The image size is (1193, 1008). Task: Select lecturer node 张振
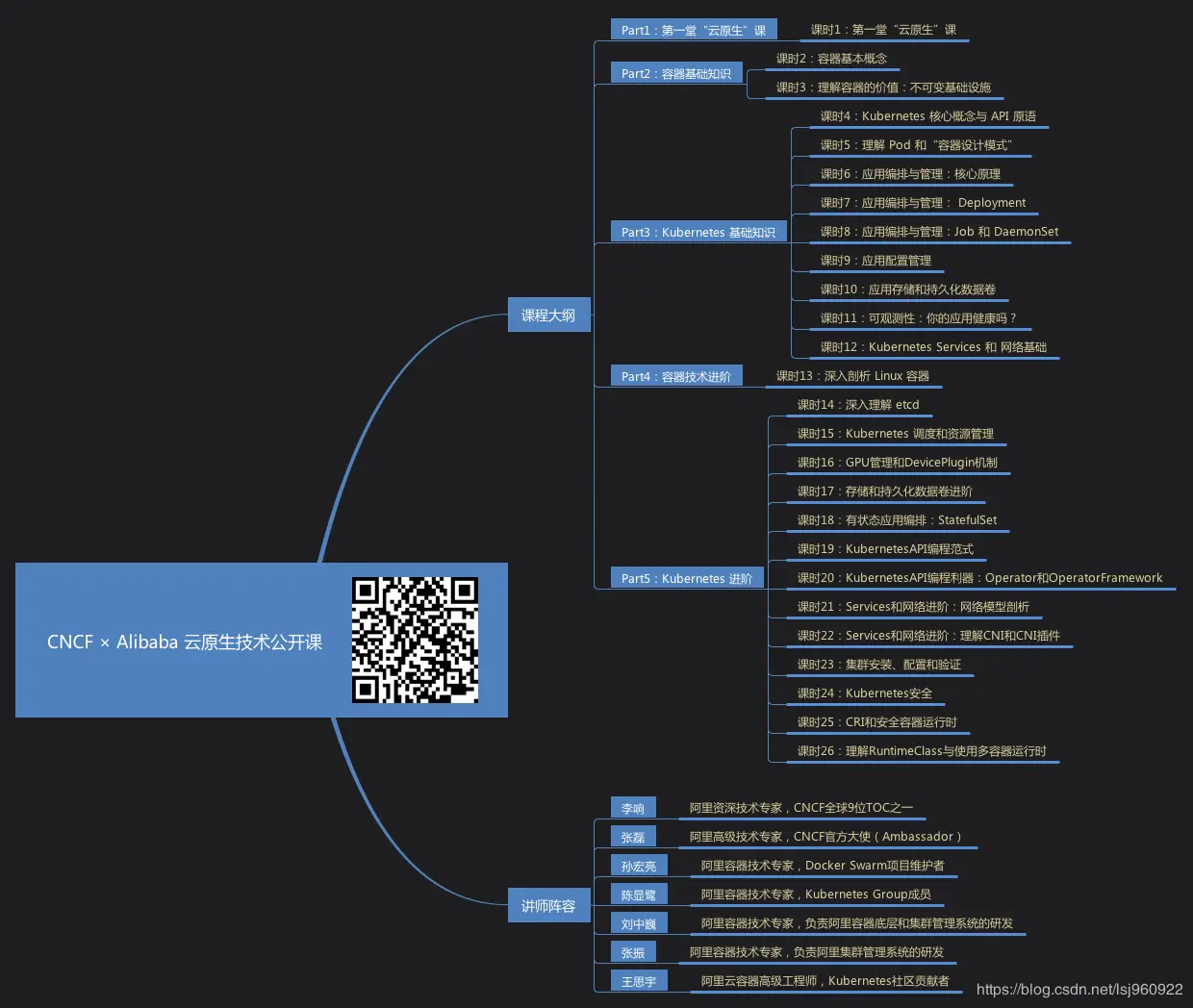pos(633,953)
